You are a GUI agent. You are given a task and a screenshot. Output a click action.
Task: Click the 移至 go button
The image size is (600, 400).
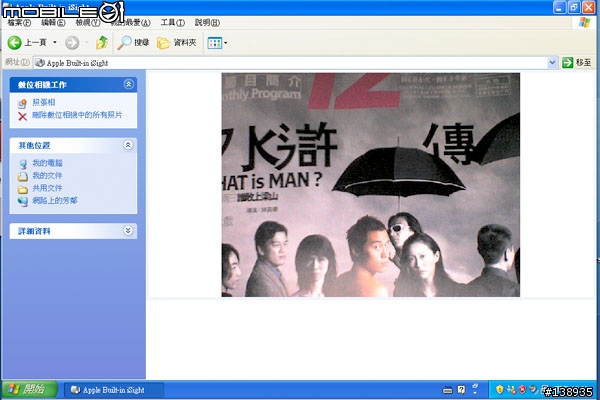pyautogui.click(x=577, y=62)
